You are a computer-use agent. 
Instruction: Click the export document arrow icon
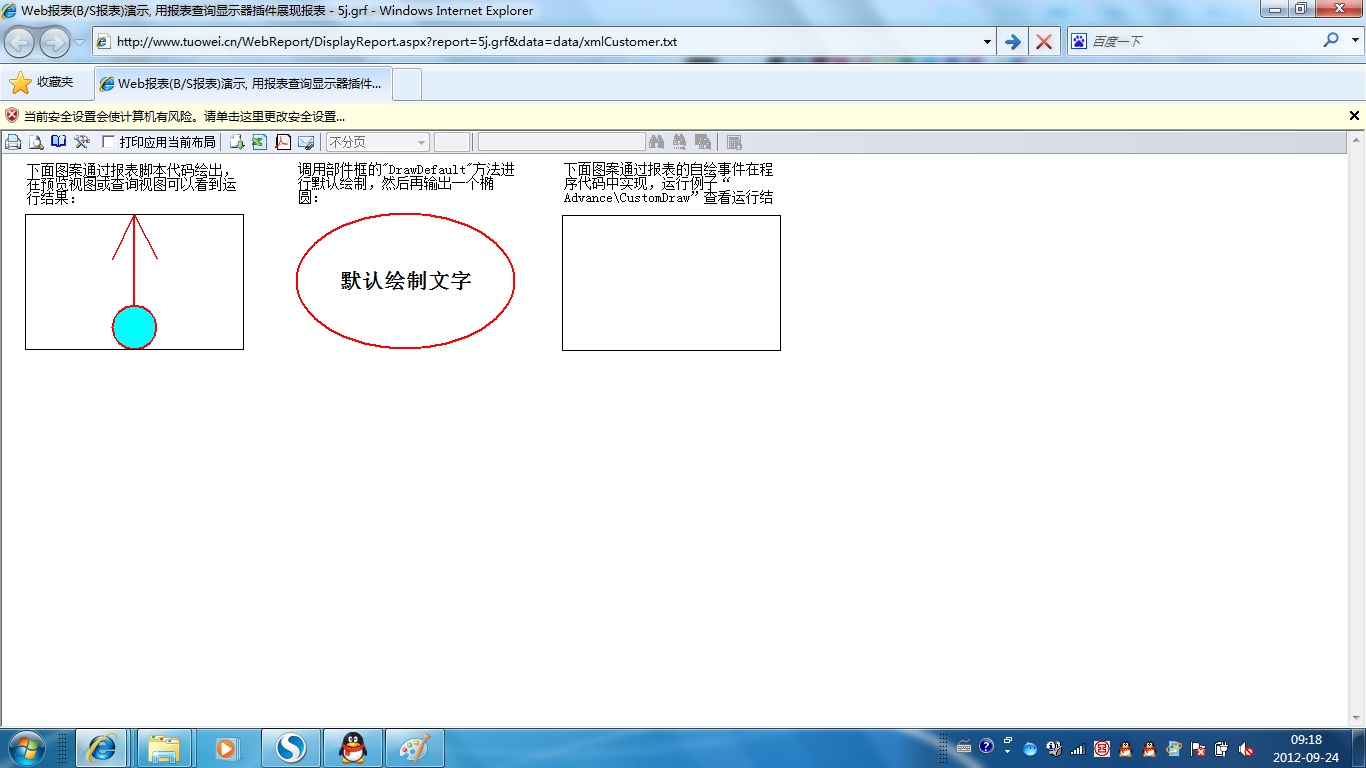pos(237,142)
